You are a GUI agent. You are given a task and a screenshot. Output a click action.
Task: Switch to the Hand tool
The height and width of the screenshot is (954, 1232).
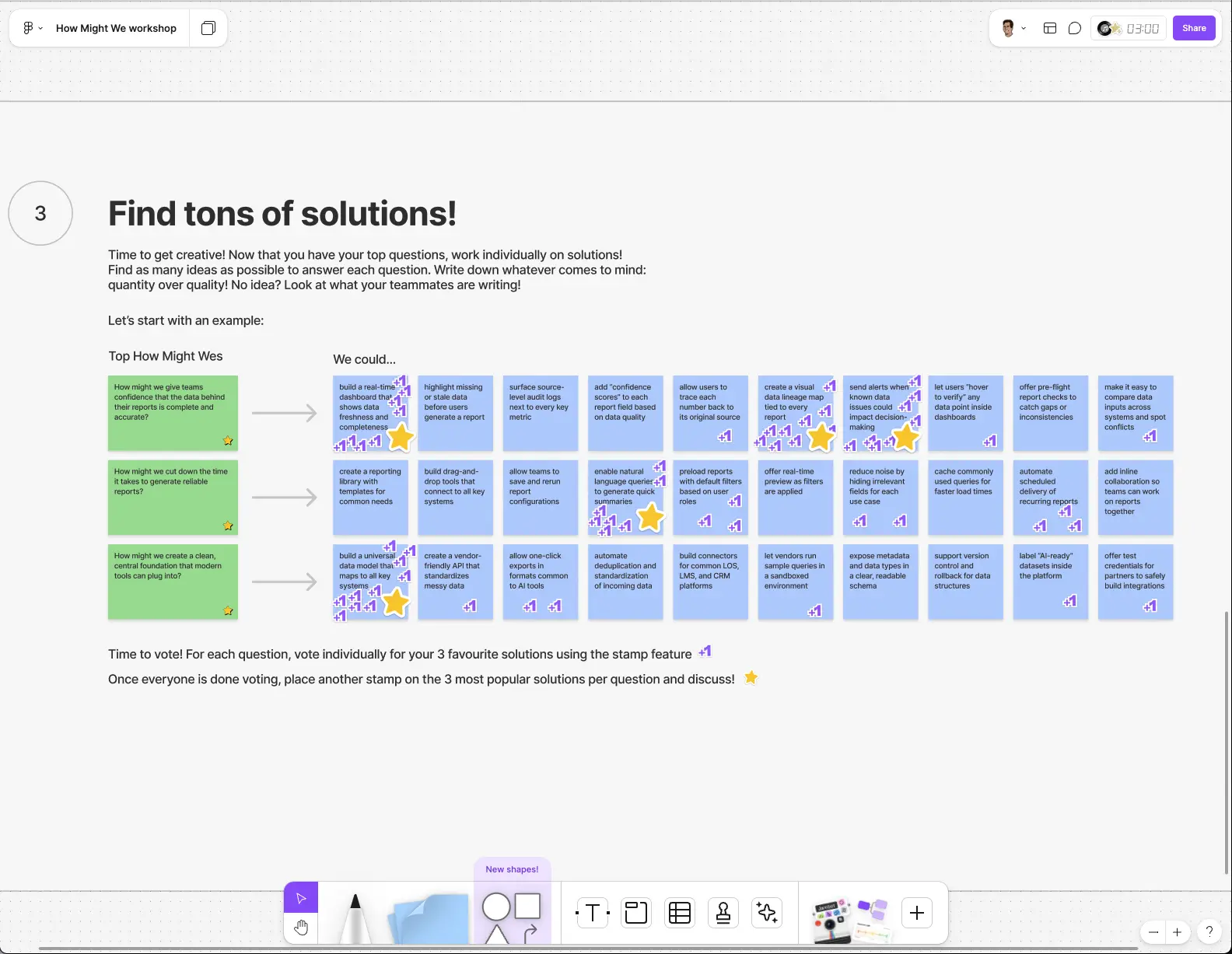tap(301, 928)
